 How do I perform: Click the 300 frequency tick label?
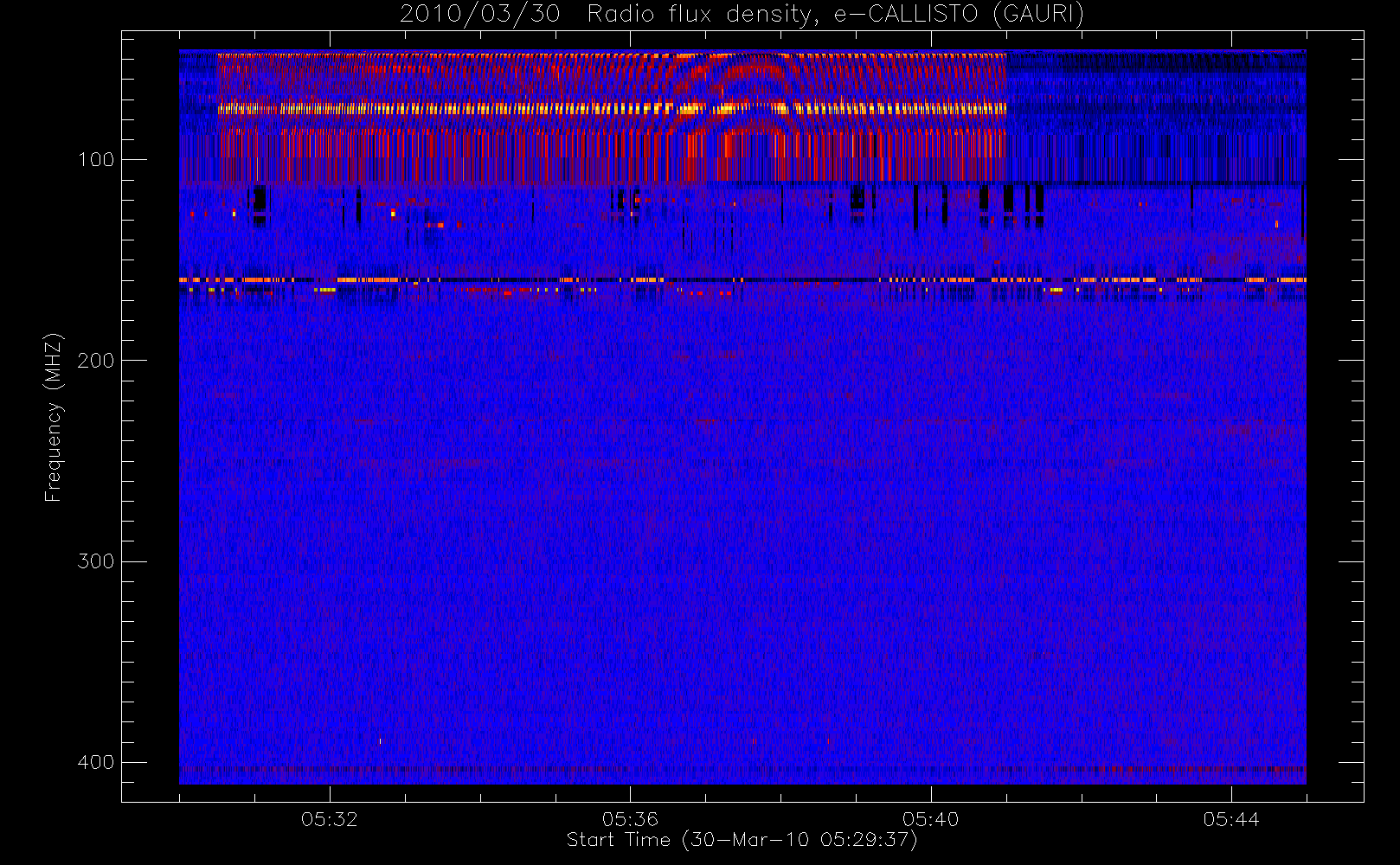(96, 561)
